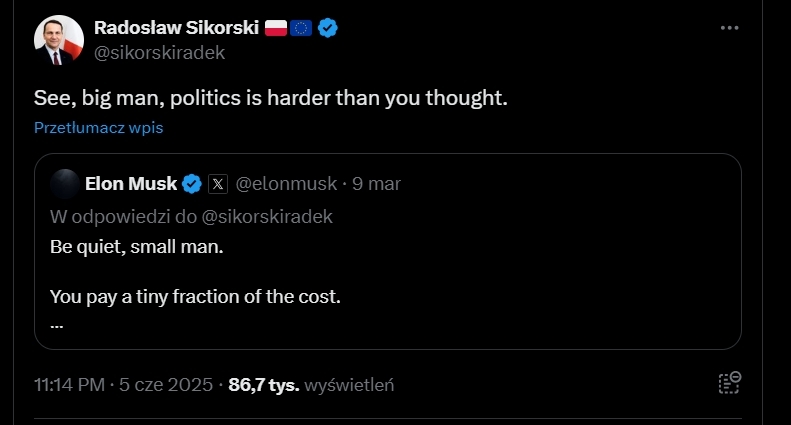This screenshot has height=425, width=791.
Task: Click the X affiliation badge beside Elon Musk
Action: (x=218, y=184)
